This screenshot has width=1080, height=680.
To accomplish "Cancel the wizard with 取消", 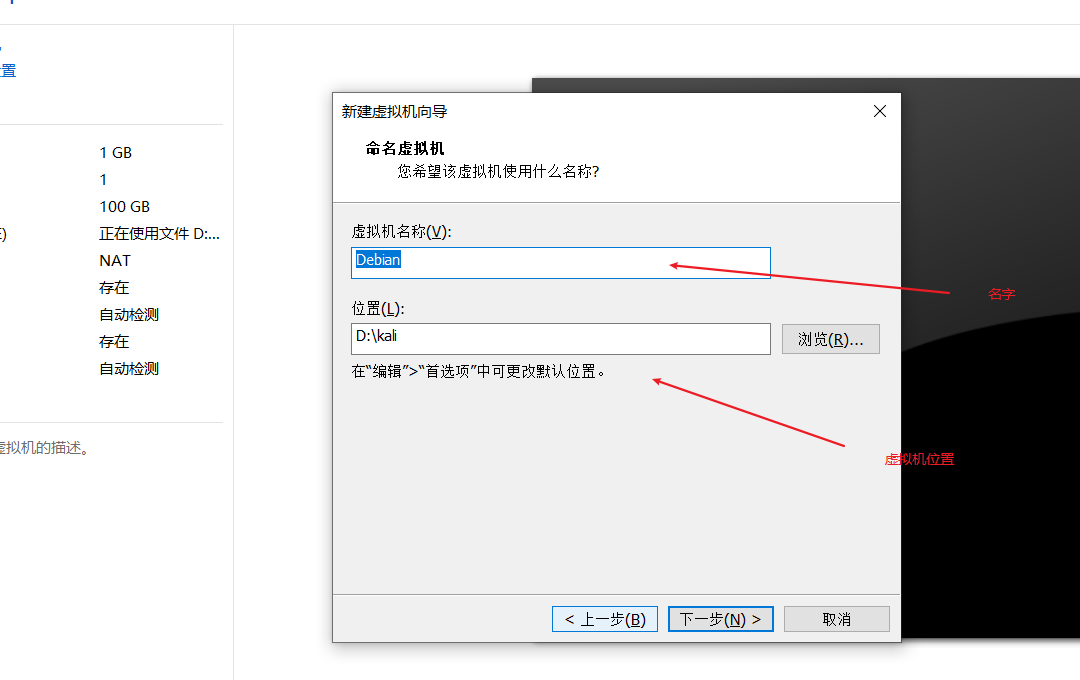I will pos(837,619).
